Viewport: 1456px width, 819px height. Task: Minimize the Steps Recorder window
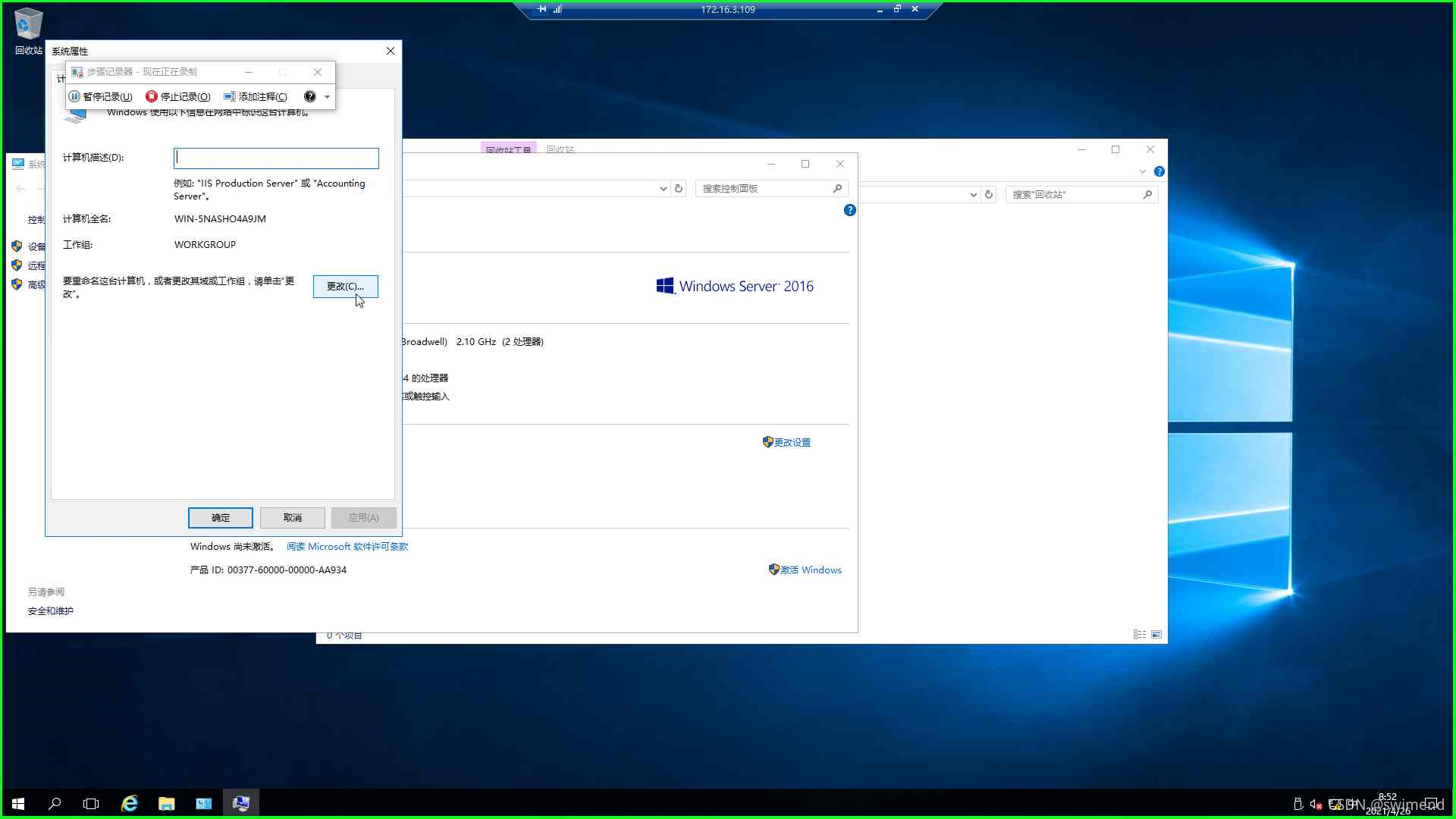pos(249,72)
